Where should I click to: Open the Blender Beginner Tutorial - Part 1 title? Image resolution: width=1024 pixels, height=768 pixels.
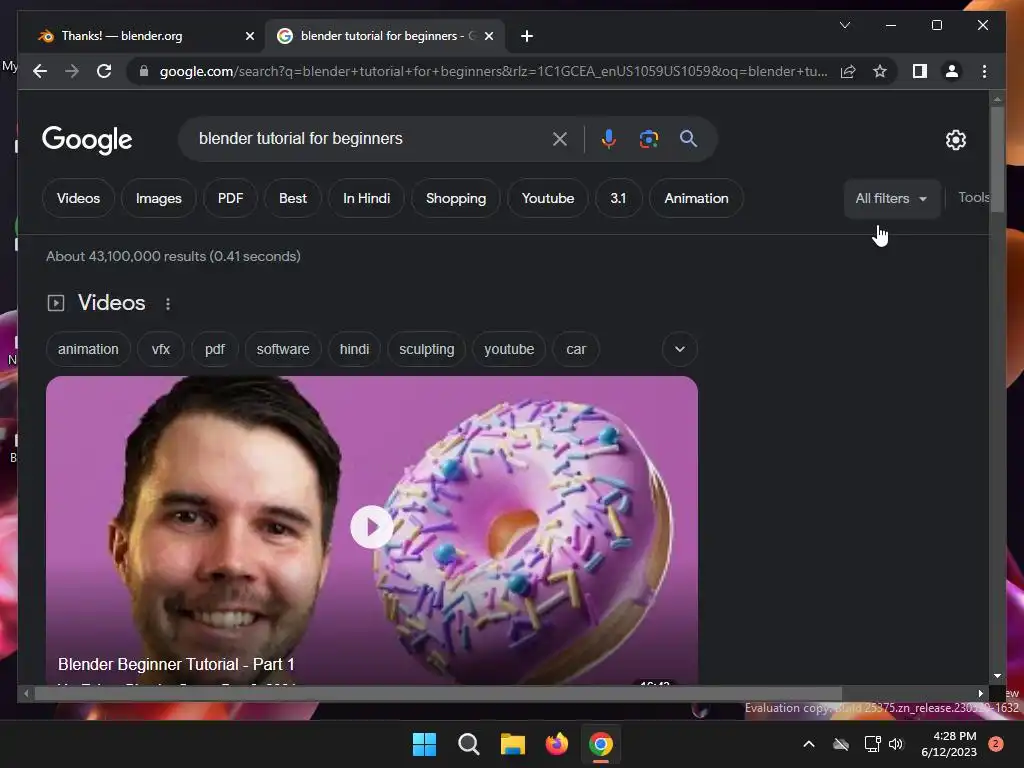tap(176, 664)
